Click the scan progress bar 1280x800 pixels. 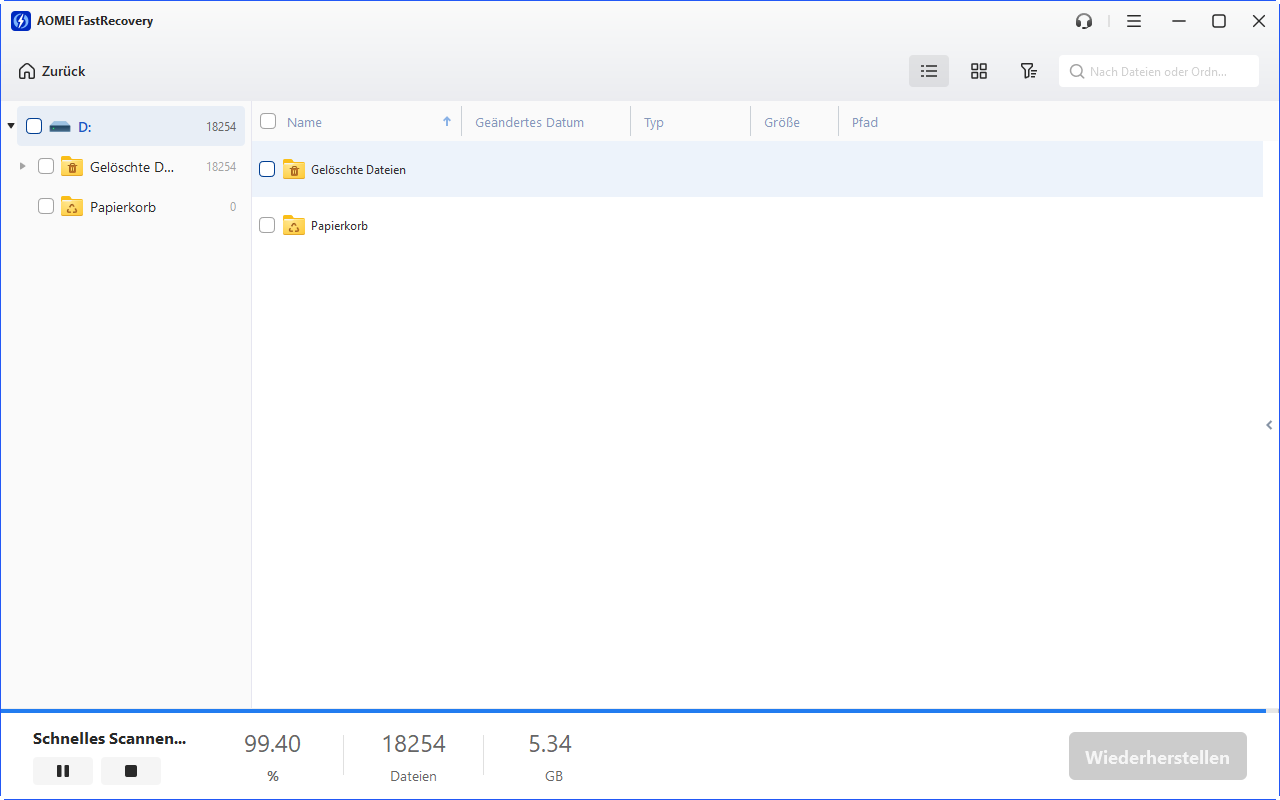click(640, 711)
